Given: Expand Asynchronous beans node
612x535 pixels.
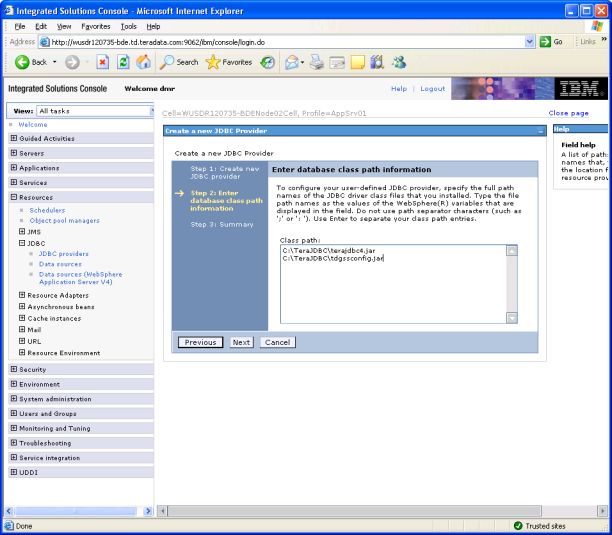Looking at the screenshot, I should [22, 306].
